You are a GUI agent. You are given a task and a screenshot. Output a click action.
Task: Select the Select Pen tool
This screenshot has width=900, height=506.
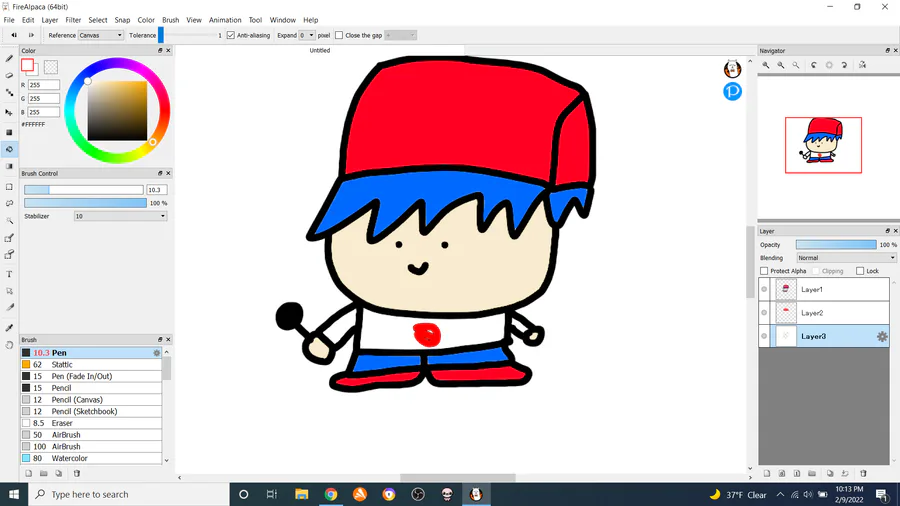9,238
